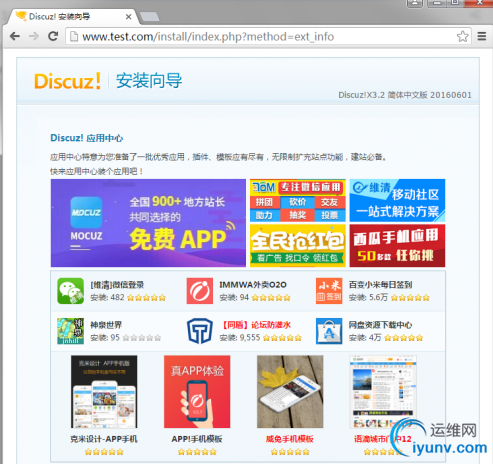Image resolution: width=493 pixels, height=464 pixels.
Task: Click the 网盘资源 shopping bag icon
Action: (x=329, y=331)
